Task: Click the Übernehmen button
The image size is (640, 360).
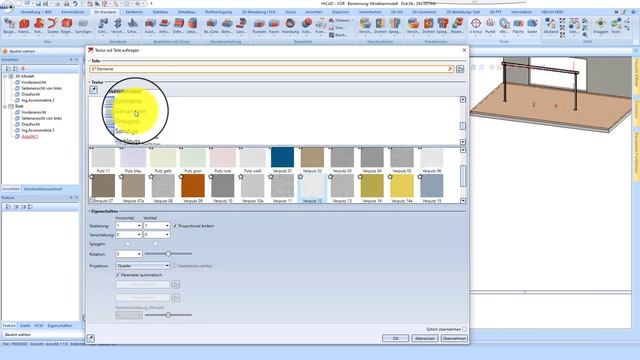Action: [x=454, y=338]
